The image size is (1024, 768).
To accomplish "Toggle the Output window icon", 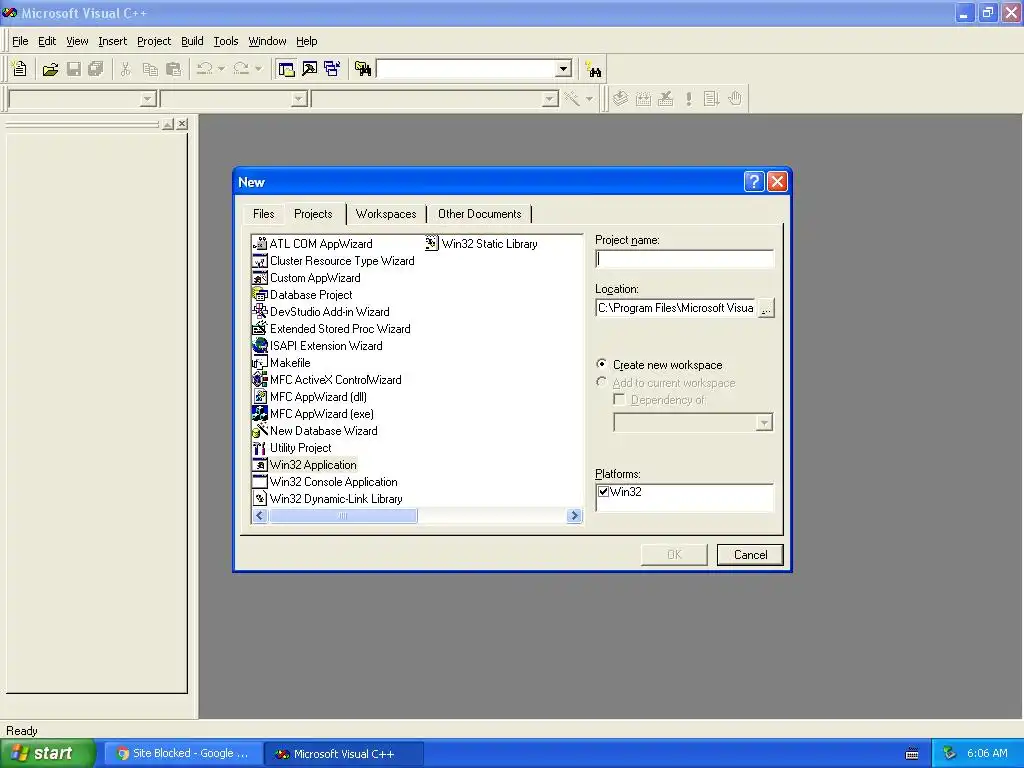I will (x=309, y=69).
